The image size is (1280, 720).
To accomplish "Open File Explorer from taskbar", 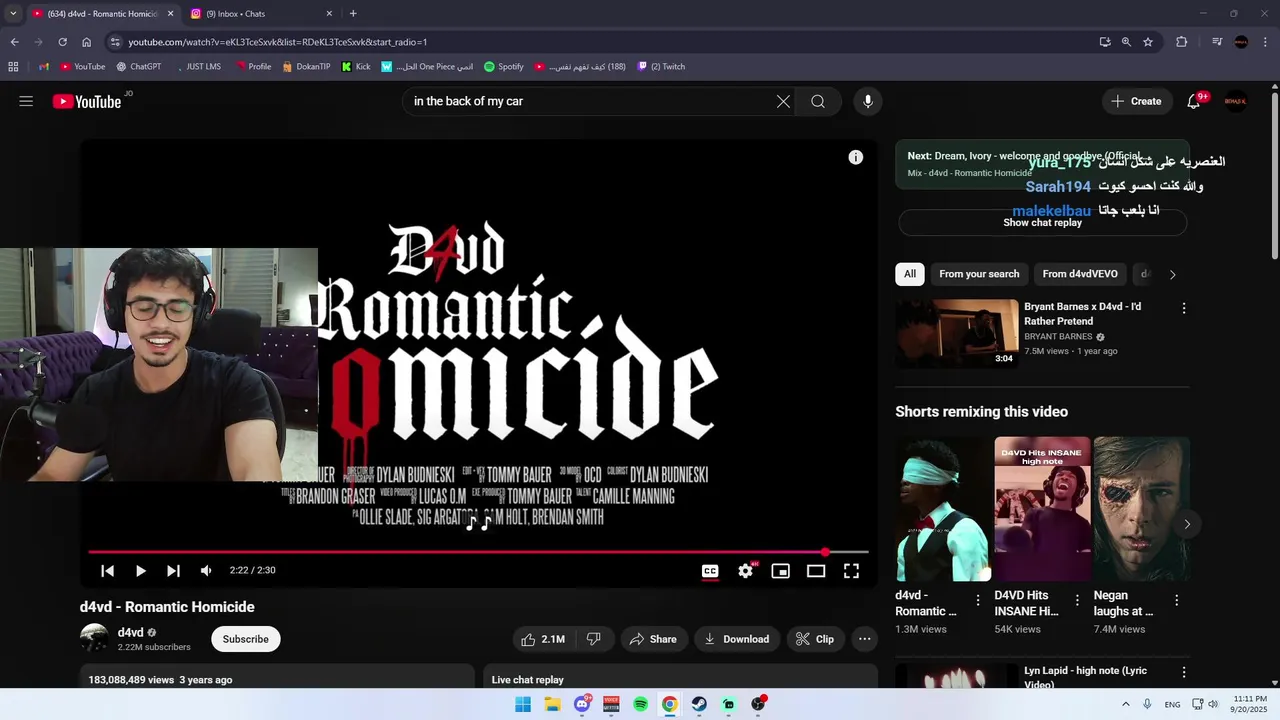I will pos(552,704).
